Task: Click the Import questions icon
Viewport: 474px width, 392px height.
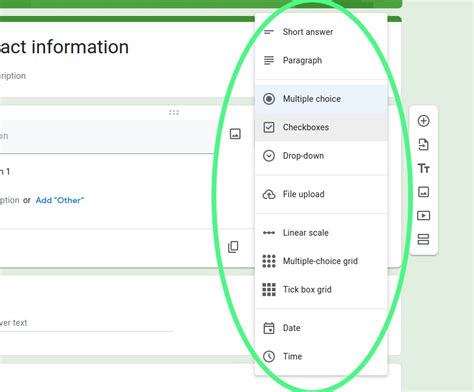Action: pos(423,145)
